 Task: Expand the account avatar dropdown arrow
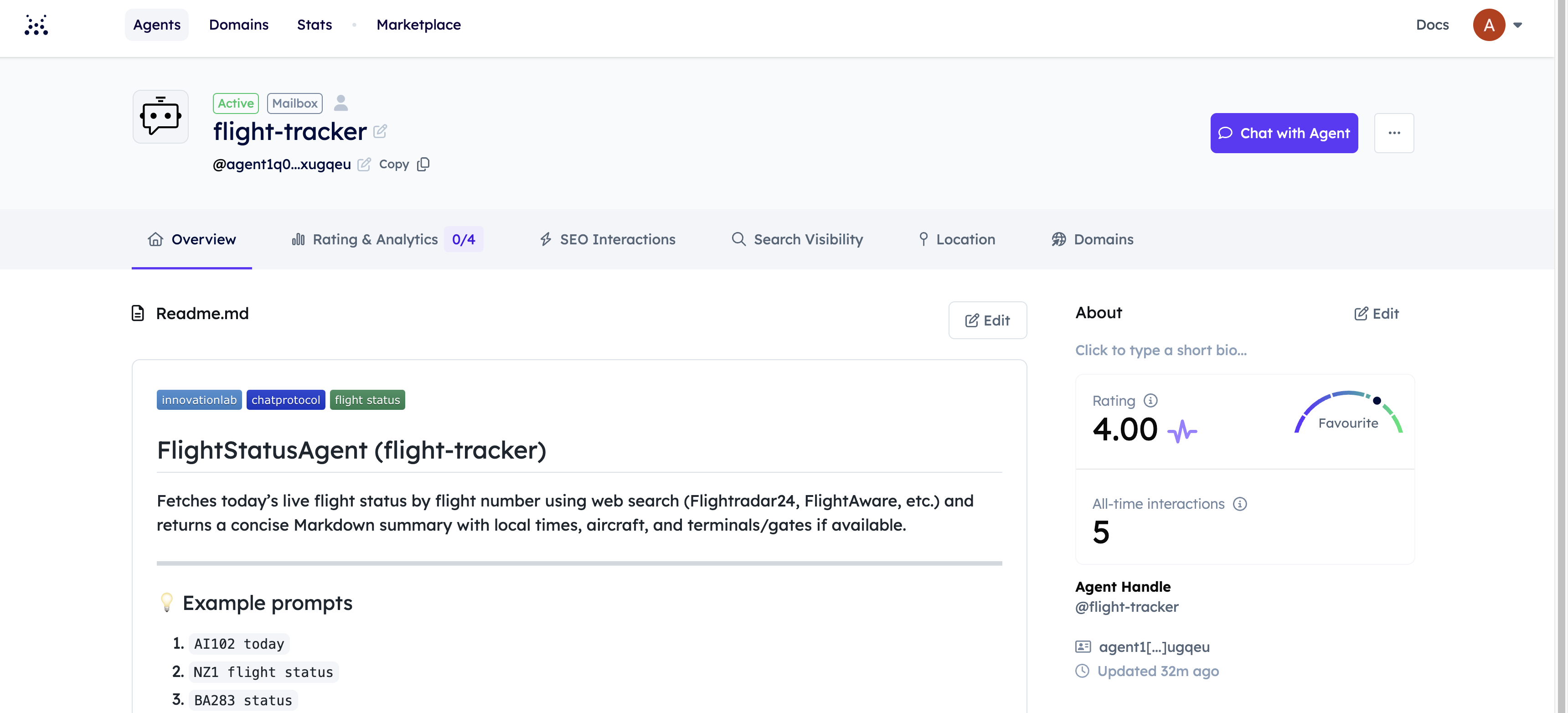(1517, 25)
